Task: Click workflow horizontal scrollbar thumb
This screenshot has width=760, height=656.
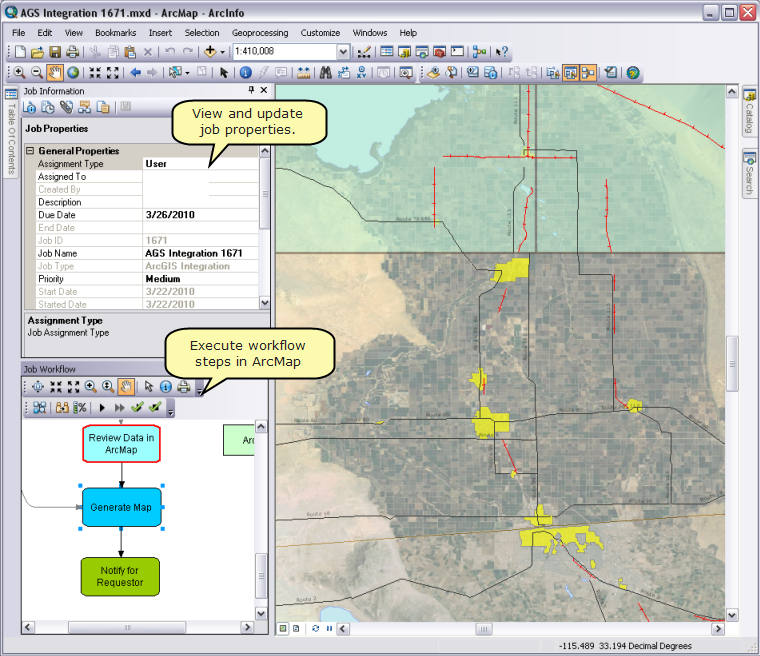Action: tap(127, 627)
